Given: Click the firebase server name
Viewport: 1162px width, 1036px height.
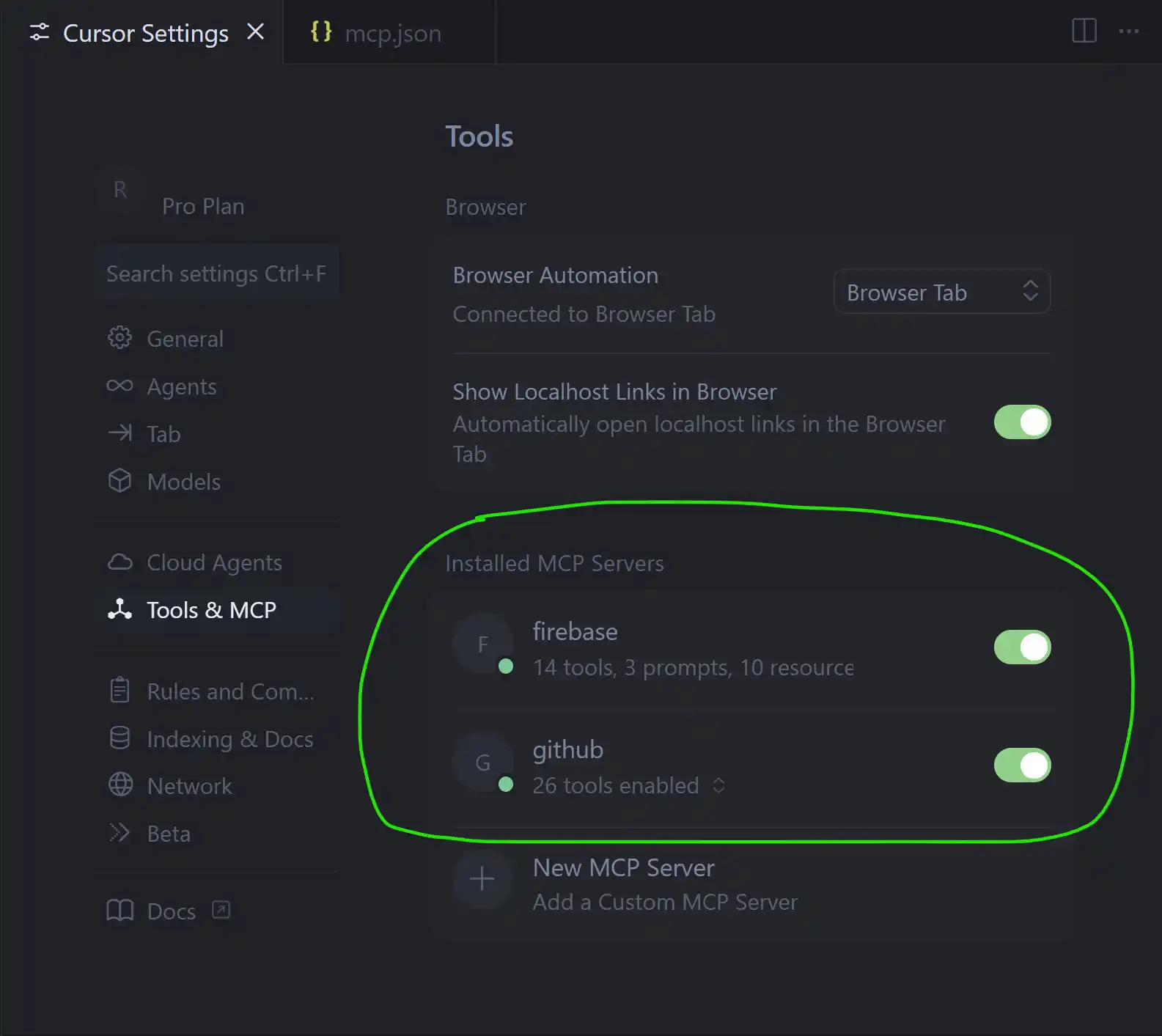Looking at the screenshot, I should 575,631.
